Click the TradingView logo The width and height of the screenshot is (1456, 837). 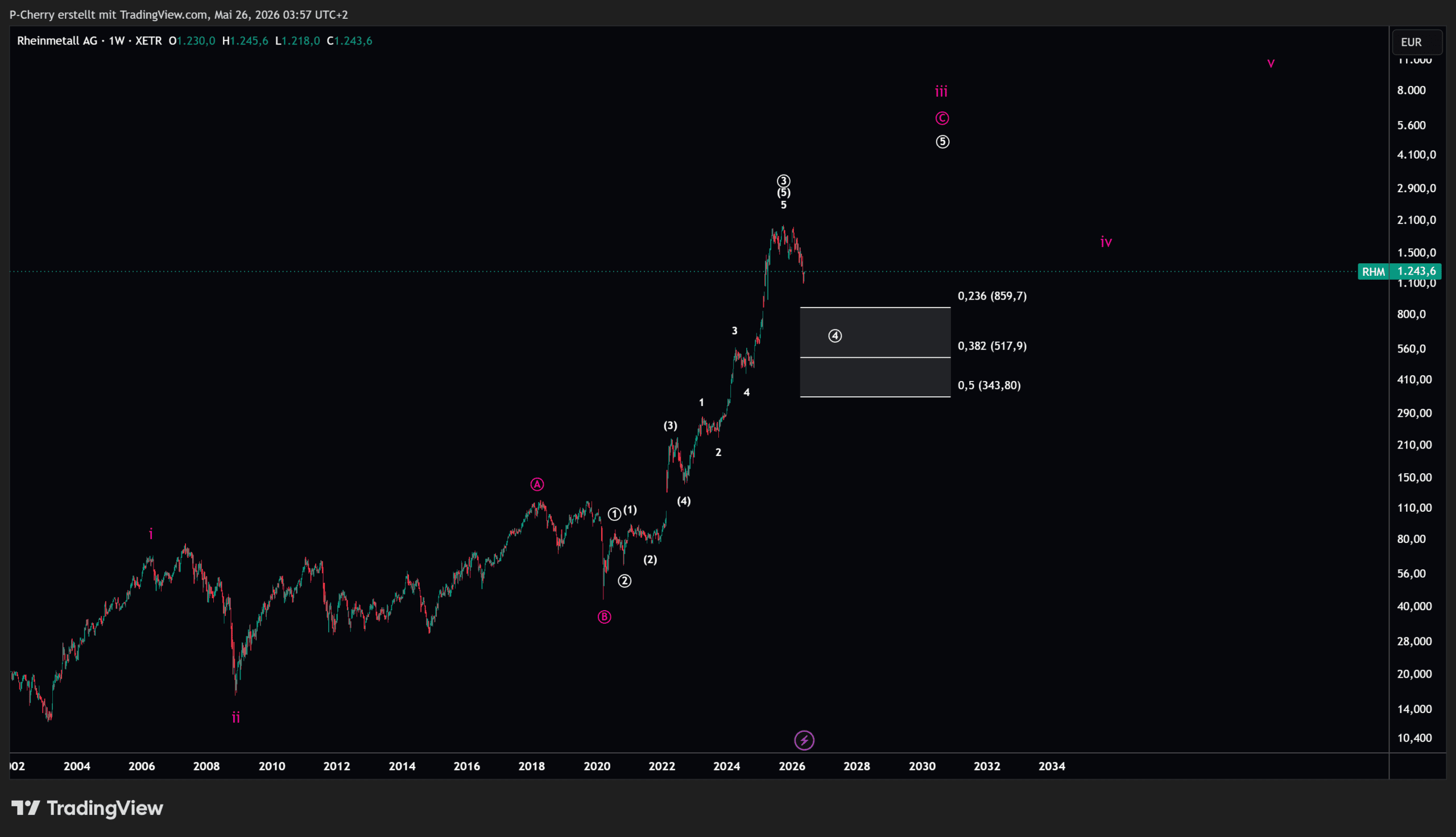[x=88, y=807]
